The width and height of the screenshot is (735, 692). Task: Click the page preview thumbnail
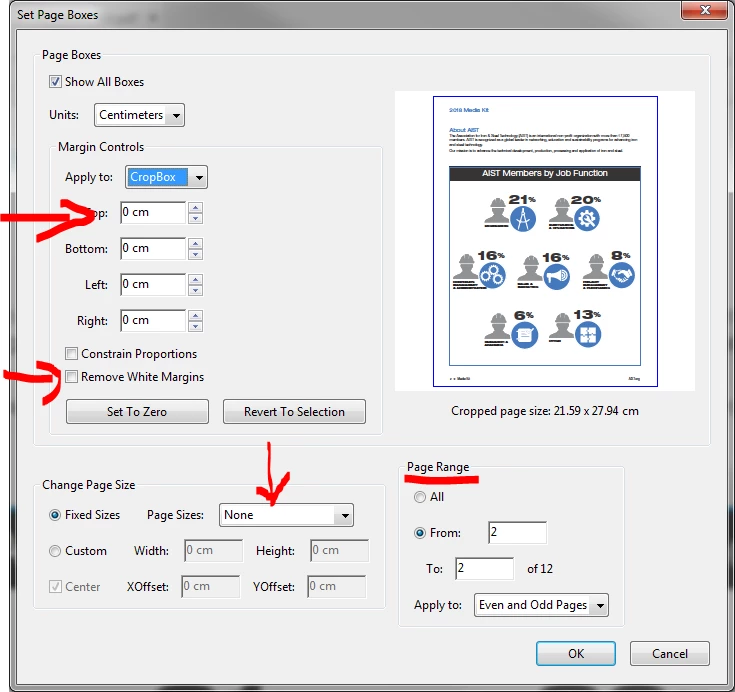545,241
